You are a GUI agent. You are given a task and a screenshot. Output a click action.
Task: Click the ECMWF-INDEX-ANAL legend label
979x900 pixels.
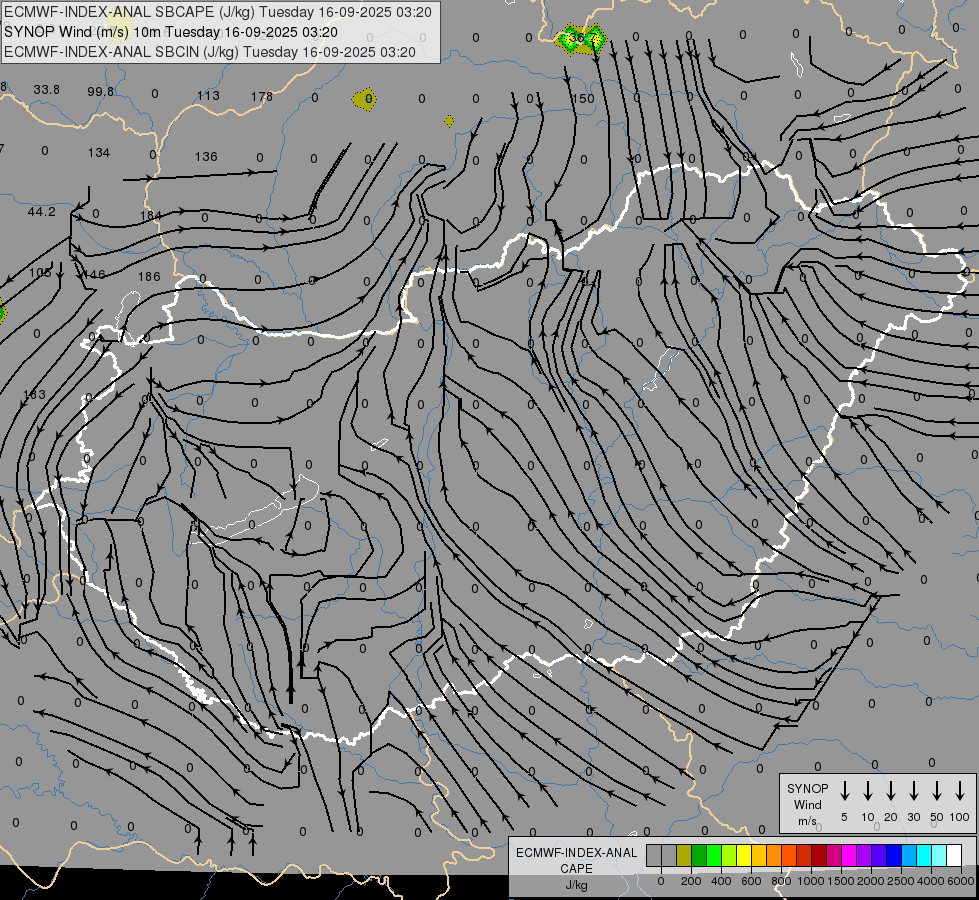(576, 853)
